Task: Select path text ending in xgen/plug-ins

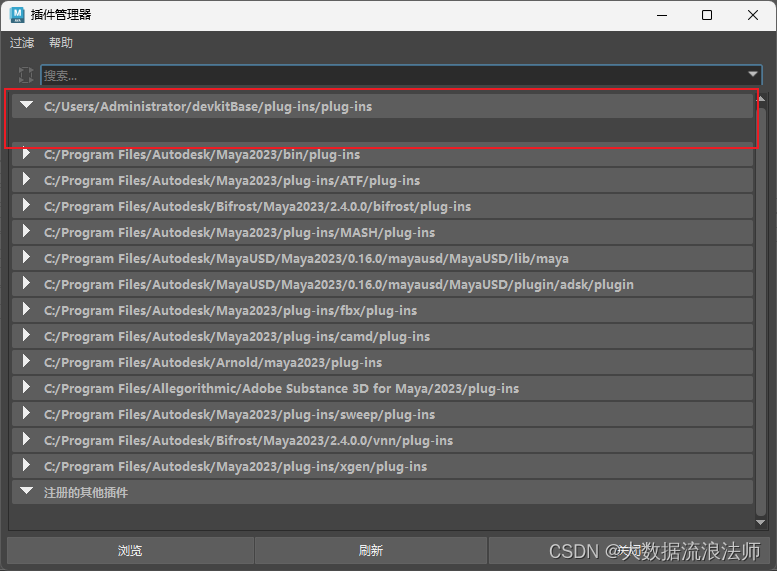Action: [235, 466]
